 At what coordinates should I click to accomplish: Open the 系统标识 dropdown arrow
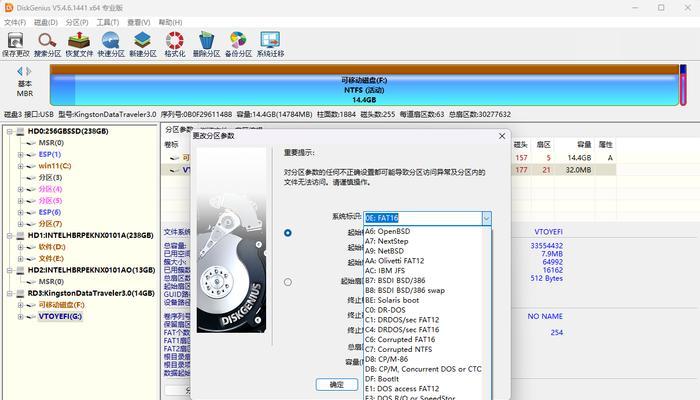pyautogui.click(x=486, y=218)
